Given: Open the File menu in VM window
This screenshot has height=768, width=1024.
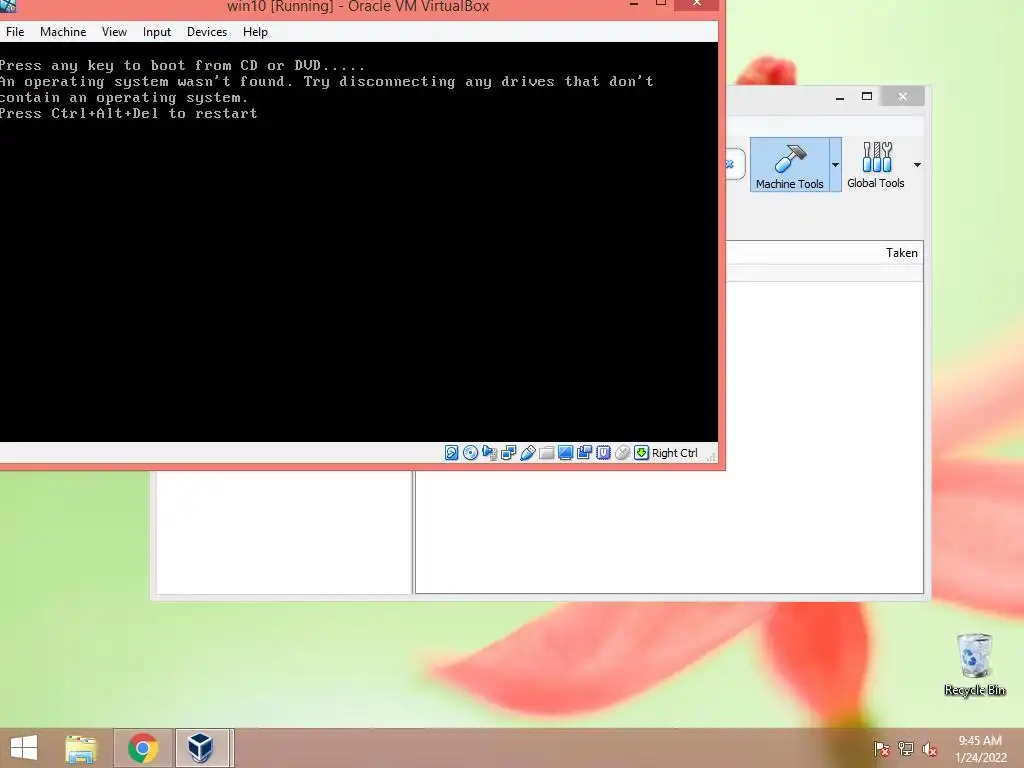Looking at the screenshot, I should (x=15, y=31).
